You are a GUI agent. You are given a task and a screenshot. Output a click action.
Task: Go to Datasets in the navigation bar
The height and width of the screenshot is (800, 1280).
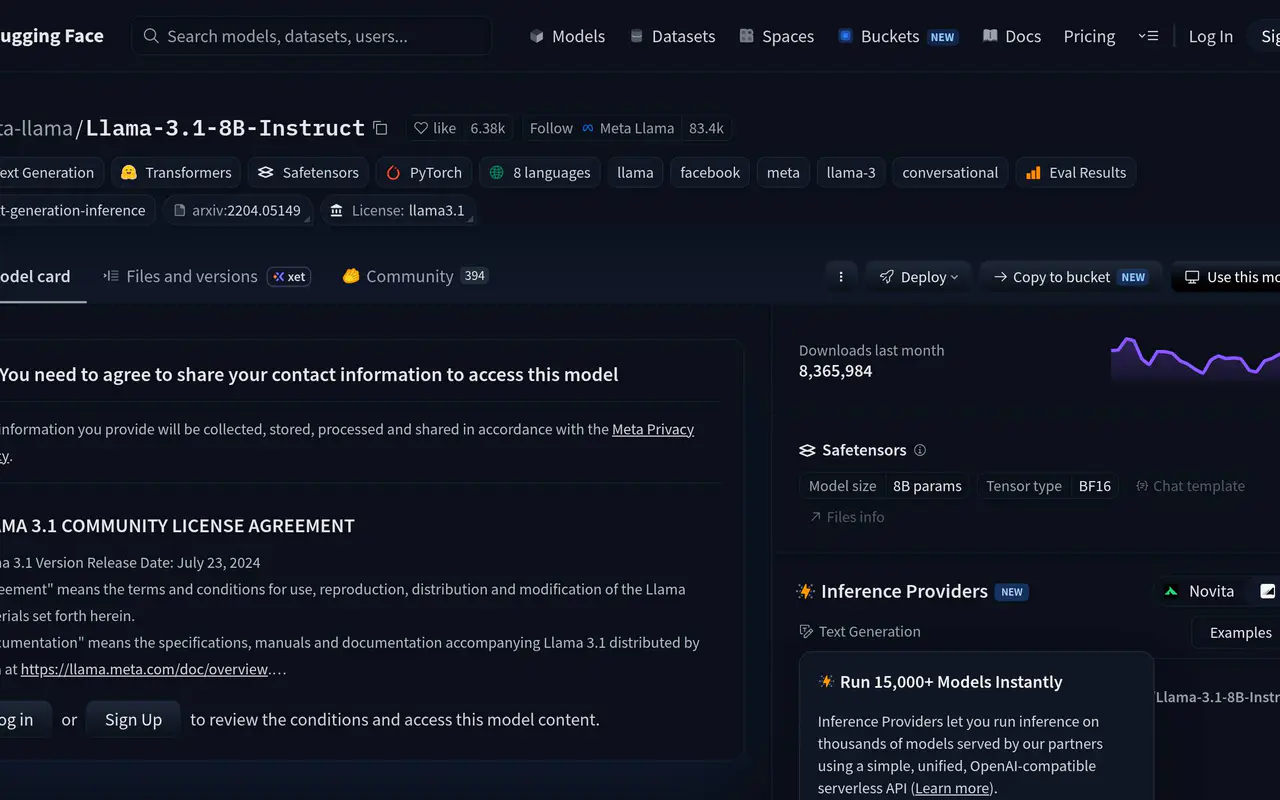point(672,36)
